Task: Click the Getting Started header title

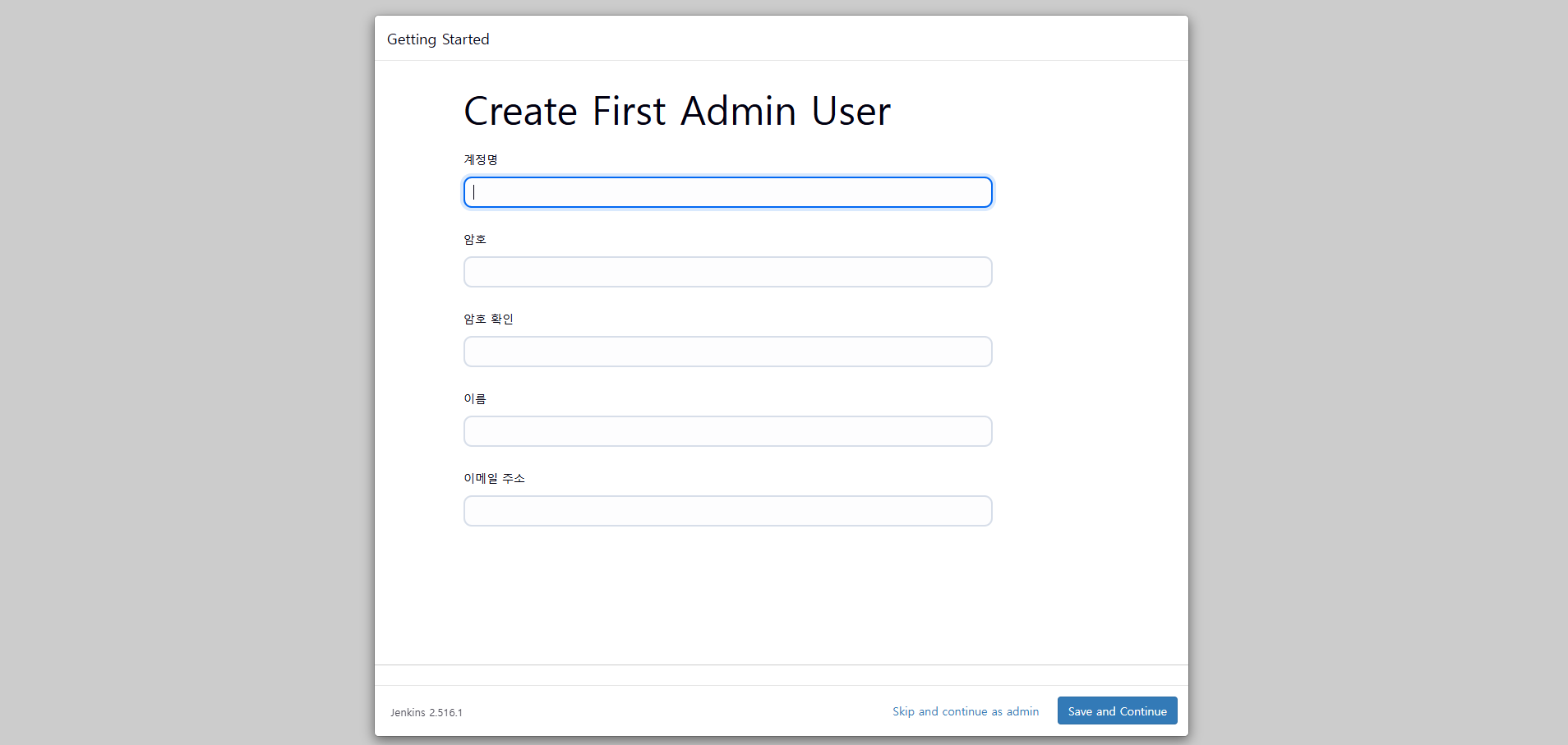Action: pyautogui.click(x=438, y=39)
